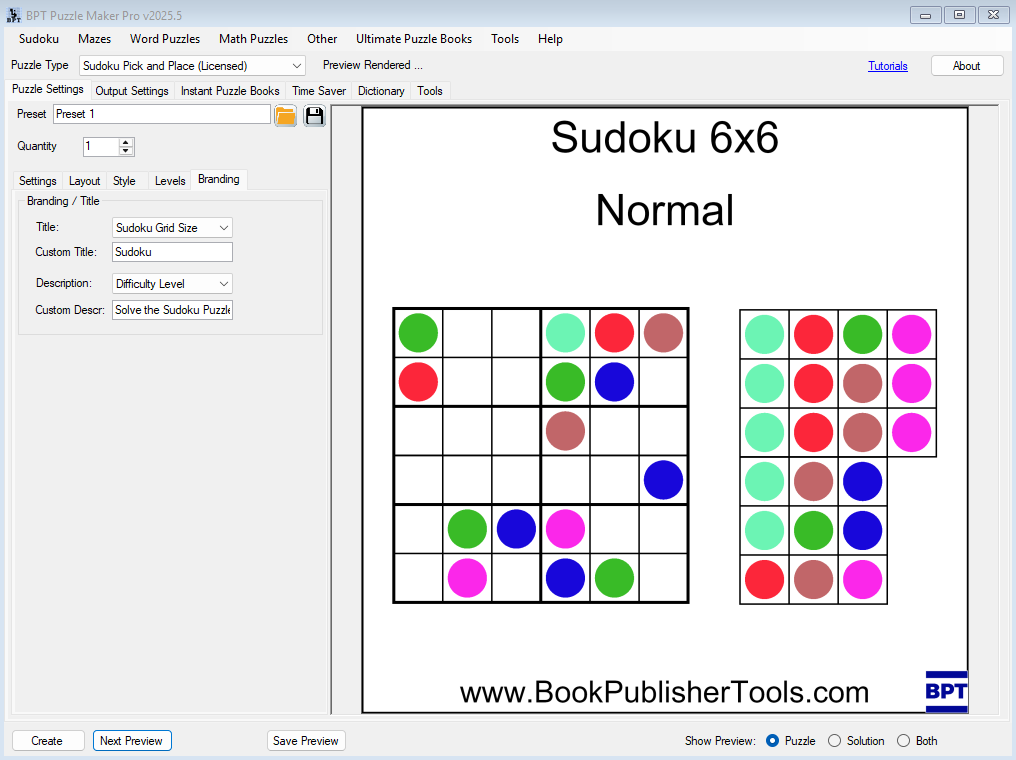The width and height of the screenshot is (1016, 760).
Task: Open the Tutorials link
Action: coord(888,64)
